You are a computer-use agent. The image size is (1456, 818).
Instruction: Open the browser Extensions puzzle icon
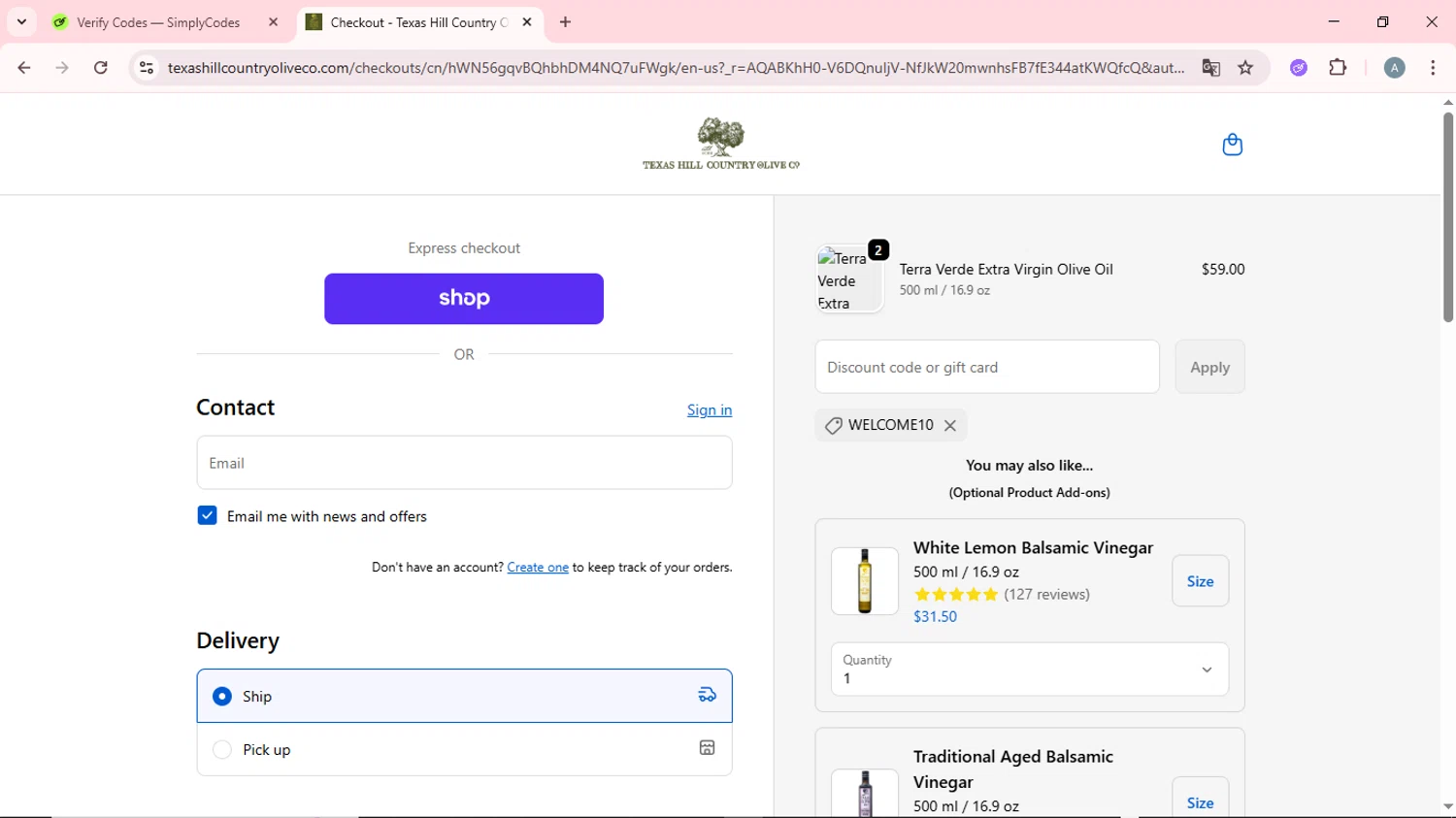1338,68
